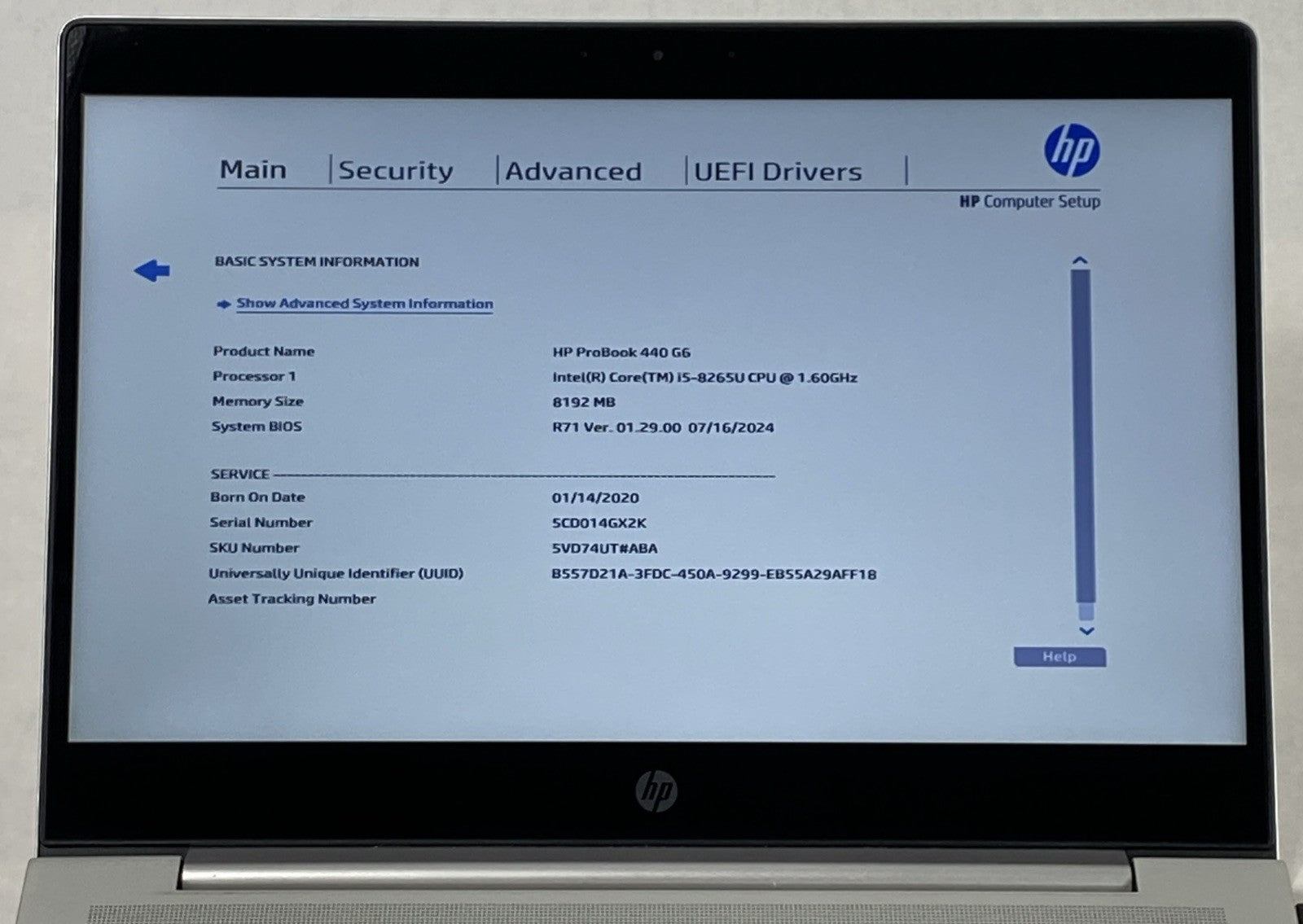Select the Memory Size label
1303x924 pixels.
pos(257,401)
